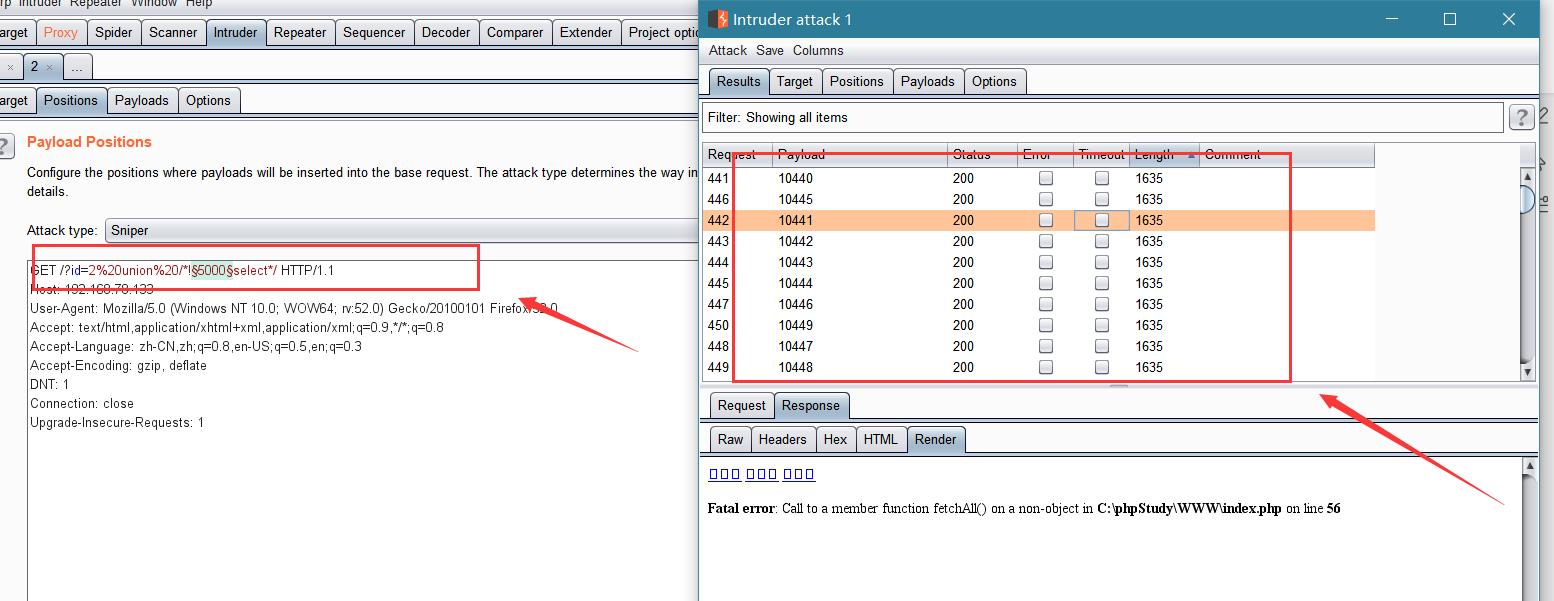Select the Positions tab in main Intruder window
1554x601 pixels.
tap(71, 100)
